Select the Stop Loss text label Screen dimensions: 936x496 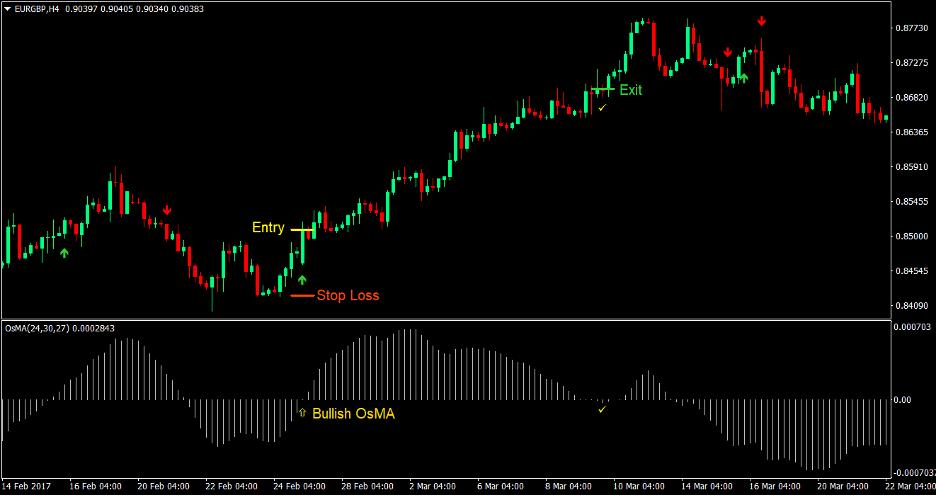(348, 295)
